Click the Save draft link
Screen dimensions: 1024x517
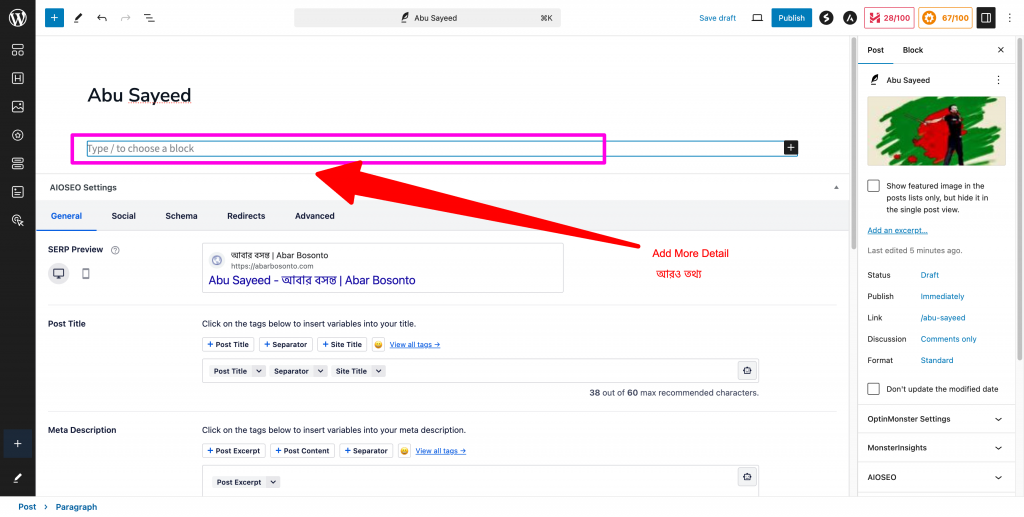click(717, 18)
